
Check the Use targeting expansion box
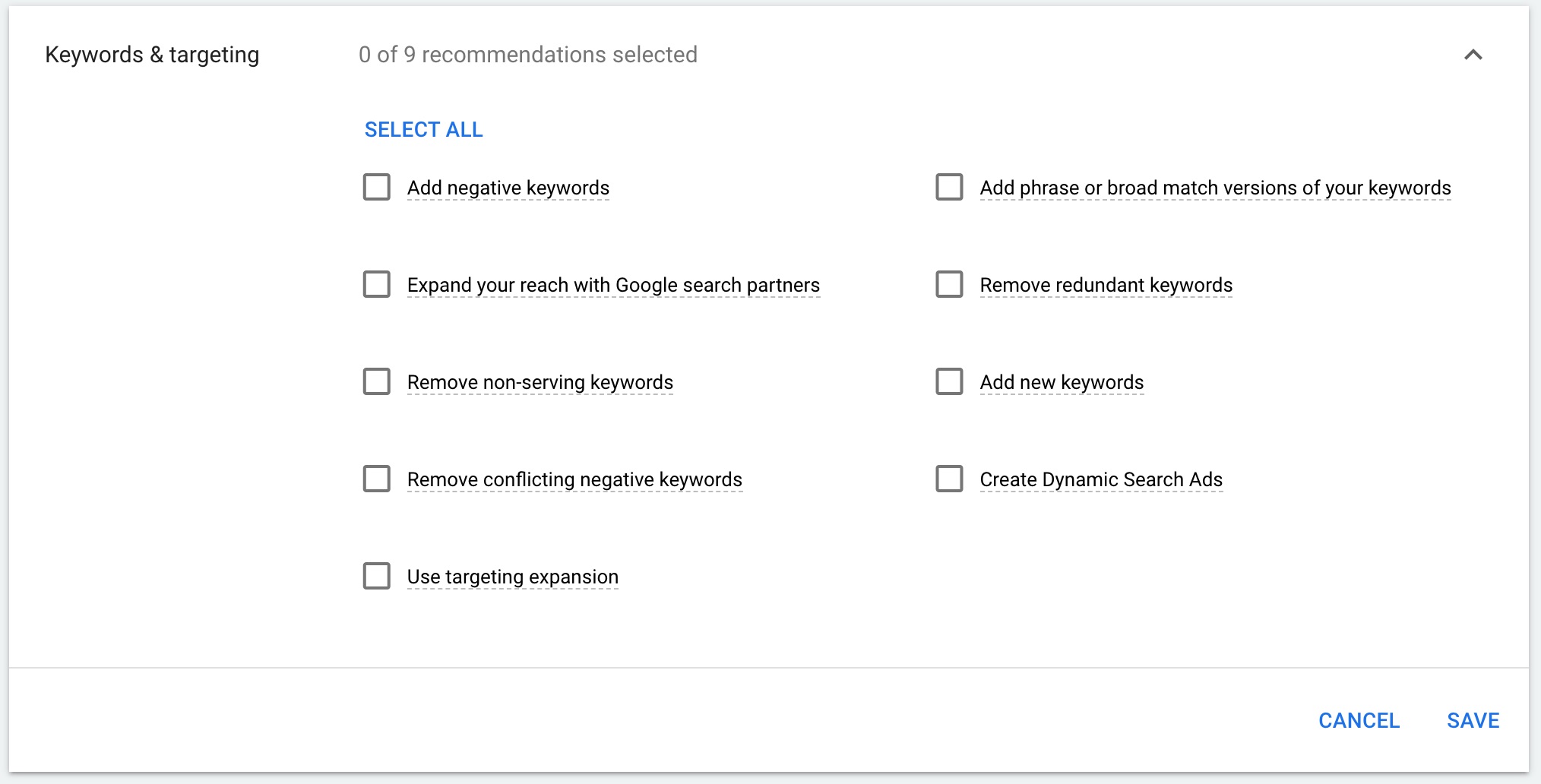pyautogui.click(x=376, y=577)
